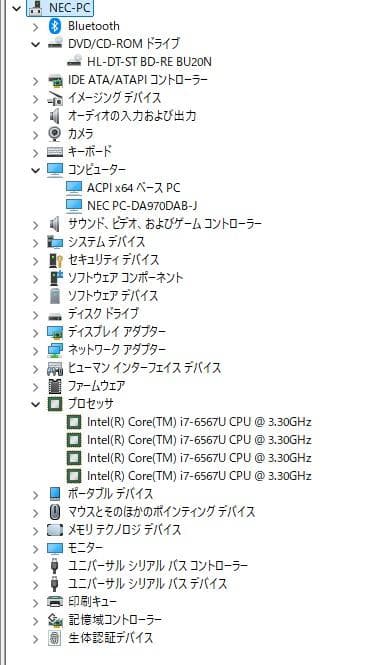Click the オーディオの入力および出力 speaker icon
Viewport: 372px width, 665px height.
pyautogui.click(x=55, y=116)
